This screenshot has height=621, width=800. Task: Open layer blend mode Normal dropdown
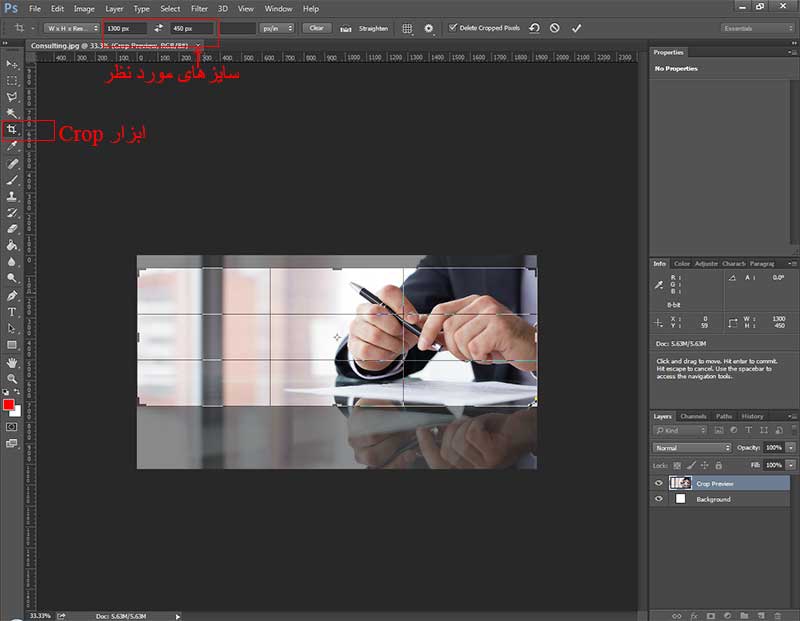pyautogui.click(x=692, y=448)
